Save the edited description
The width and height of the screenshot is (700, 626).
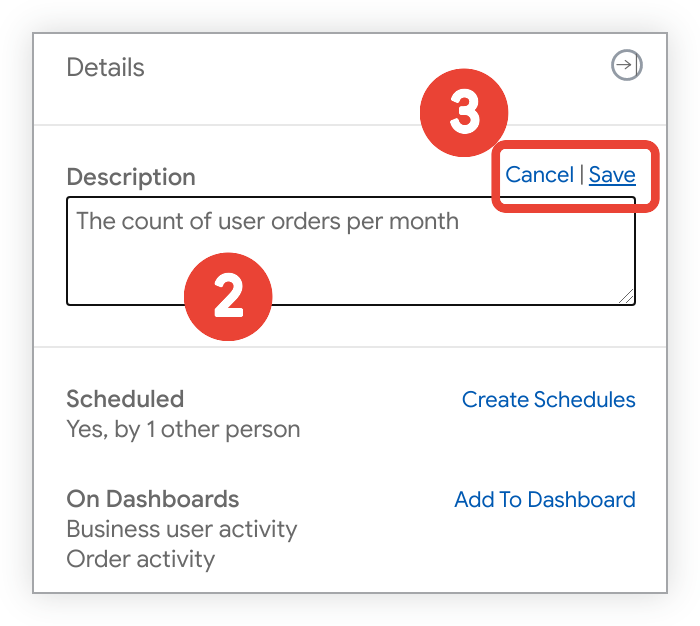pyautogui.click(x=612, y=175)
